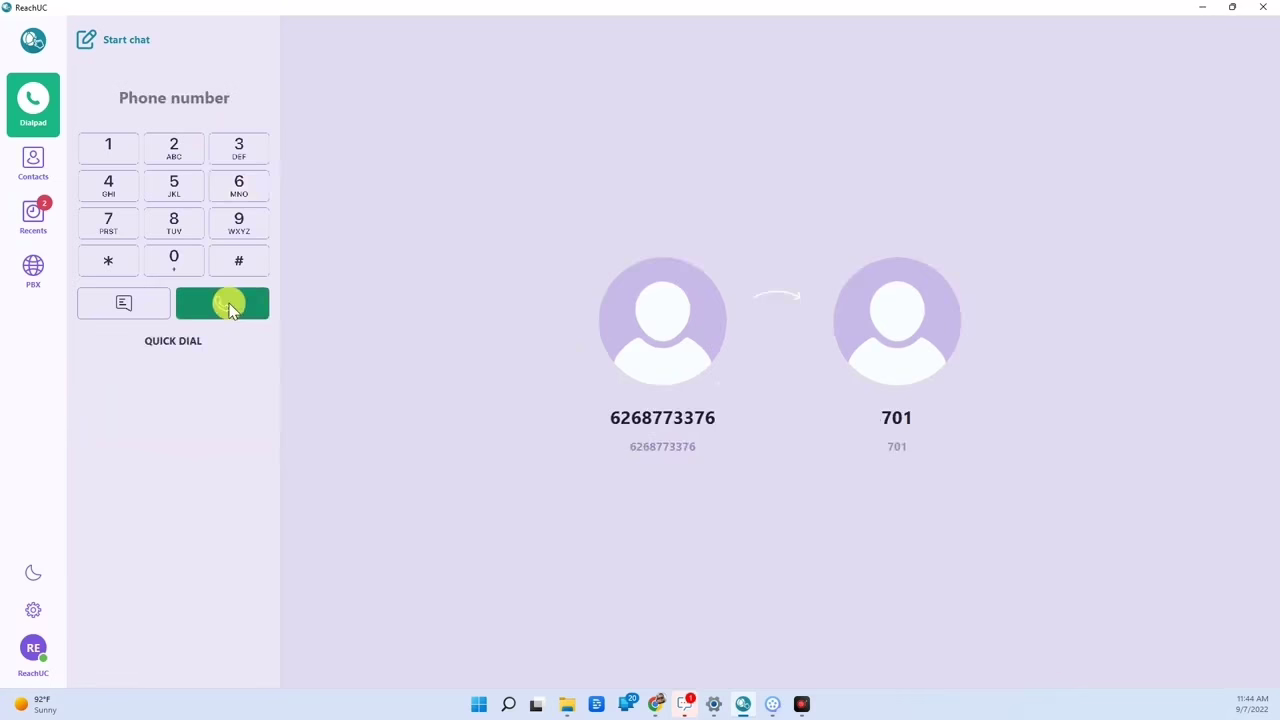Screen dimensions: 1280x720
Task: Click the ReachUC taskbar icon
Action: tap(743, 704)
